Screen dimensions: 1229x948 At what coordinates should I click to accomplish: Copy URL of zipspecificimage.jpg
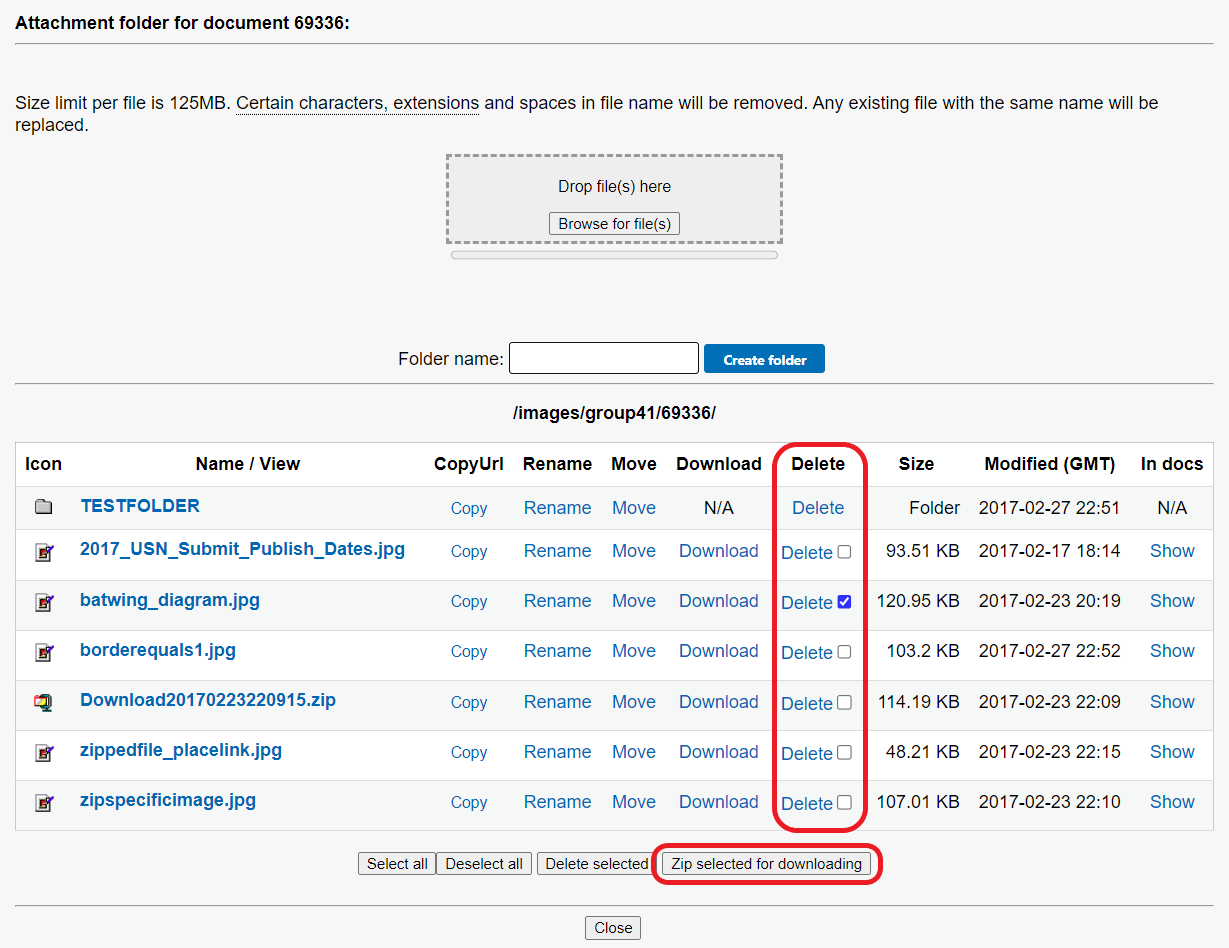(x=469, y=802)
